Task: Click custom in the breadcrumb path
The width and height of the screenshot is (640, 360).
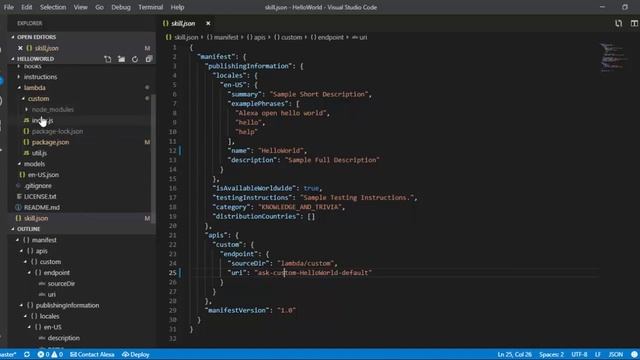Action: point(291,37)
